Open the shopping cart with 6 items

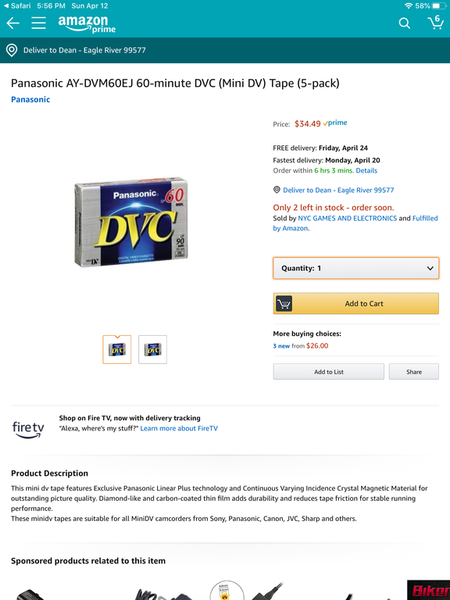436,22
